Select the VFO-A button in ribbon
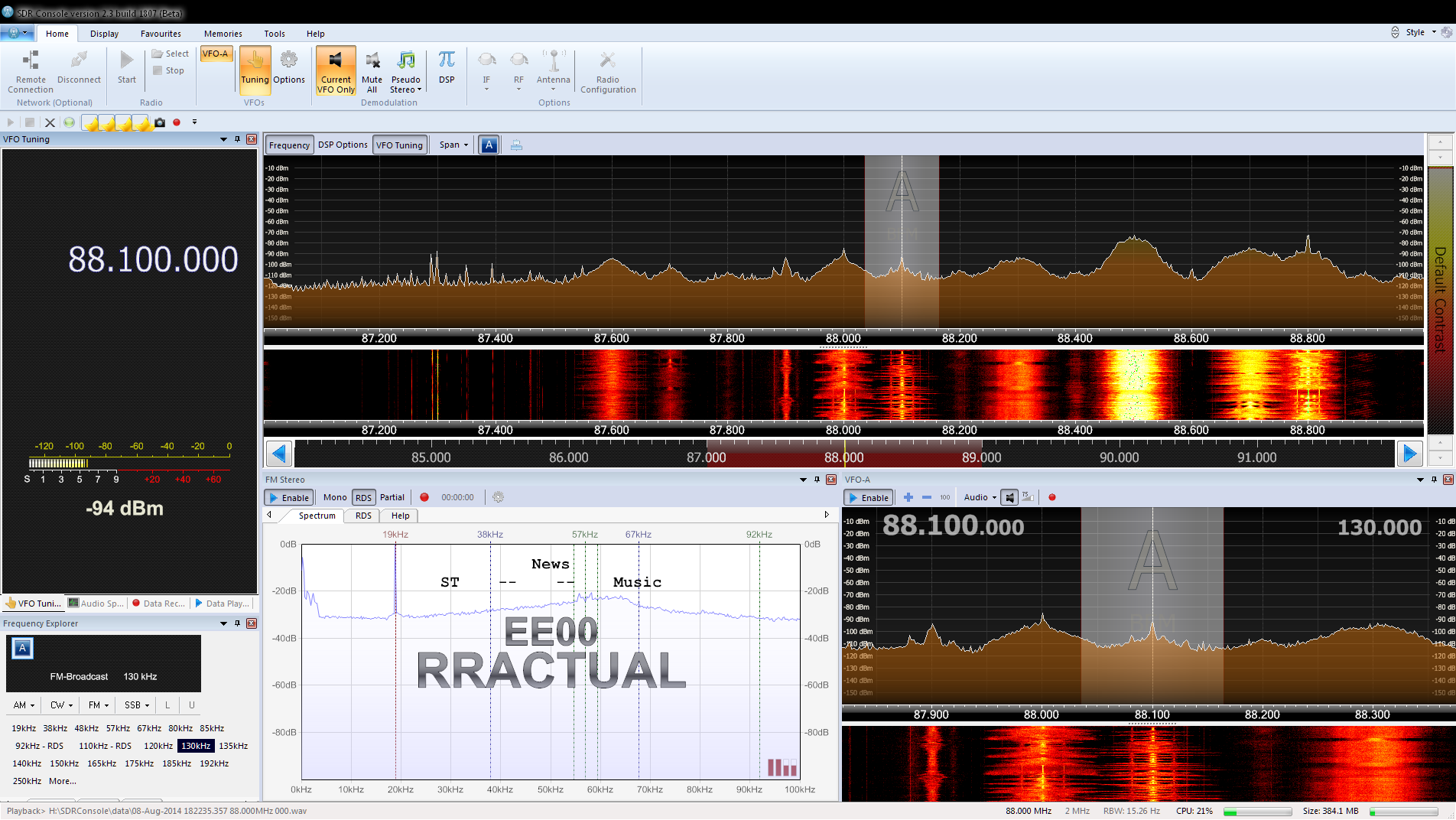Viewport: 1456px width, 820px height. [216, 54]
